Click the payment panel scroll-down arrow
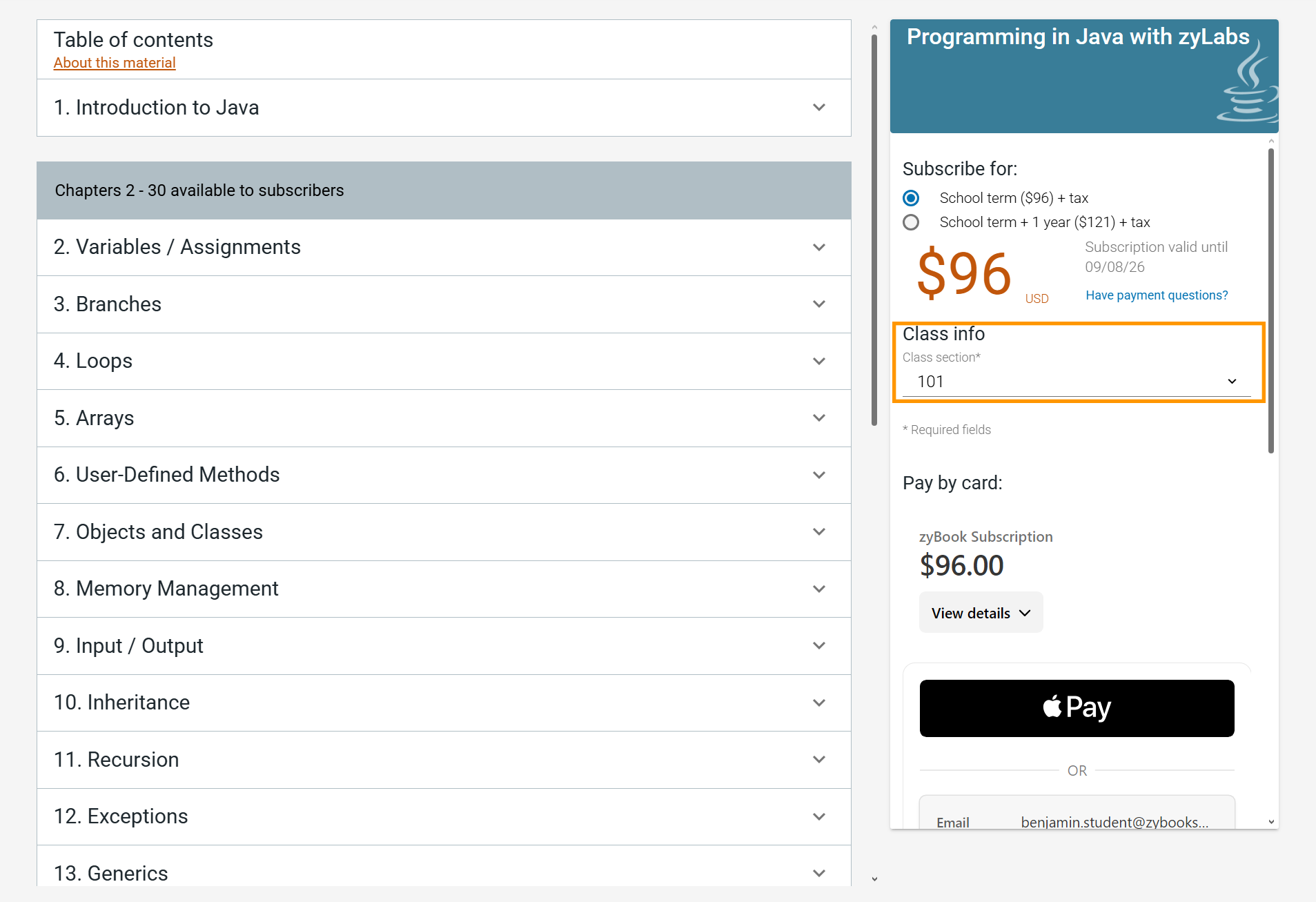The image size is (1316, 902). pos(1271,822)
